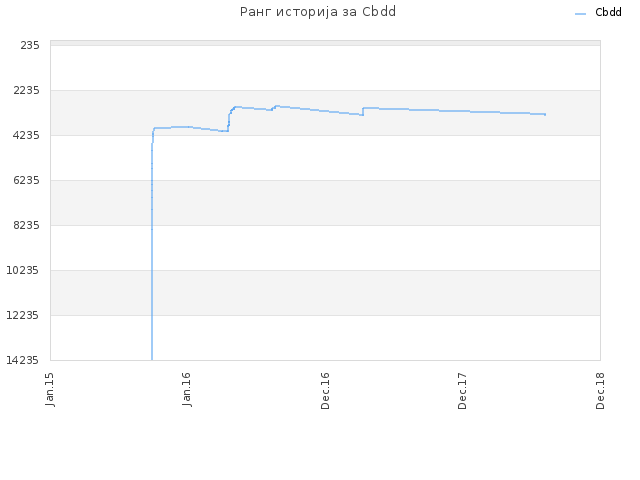Click the Dec.18 x-axis label
Viewport: 640px width, 480px height.
point(600,391)
